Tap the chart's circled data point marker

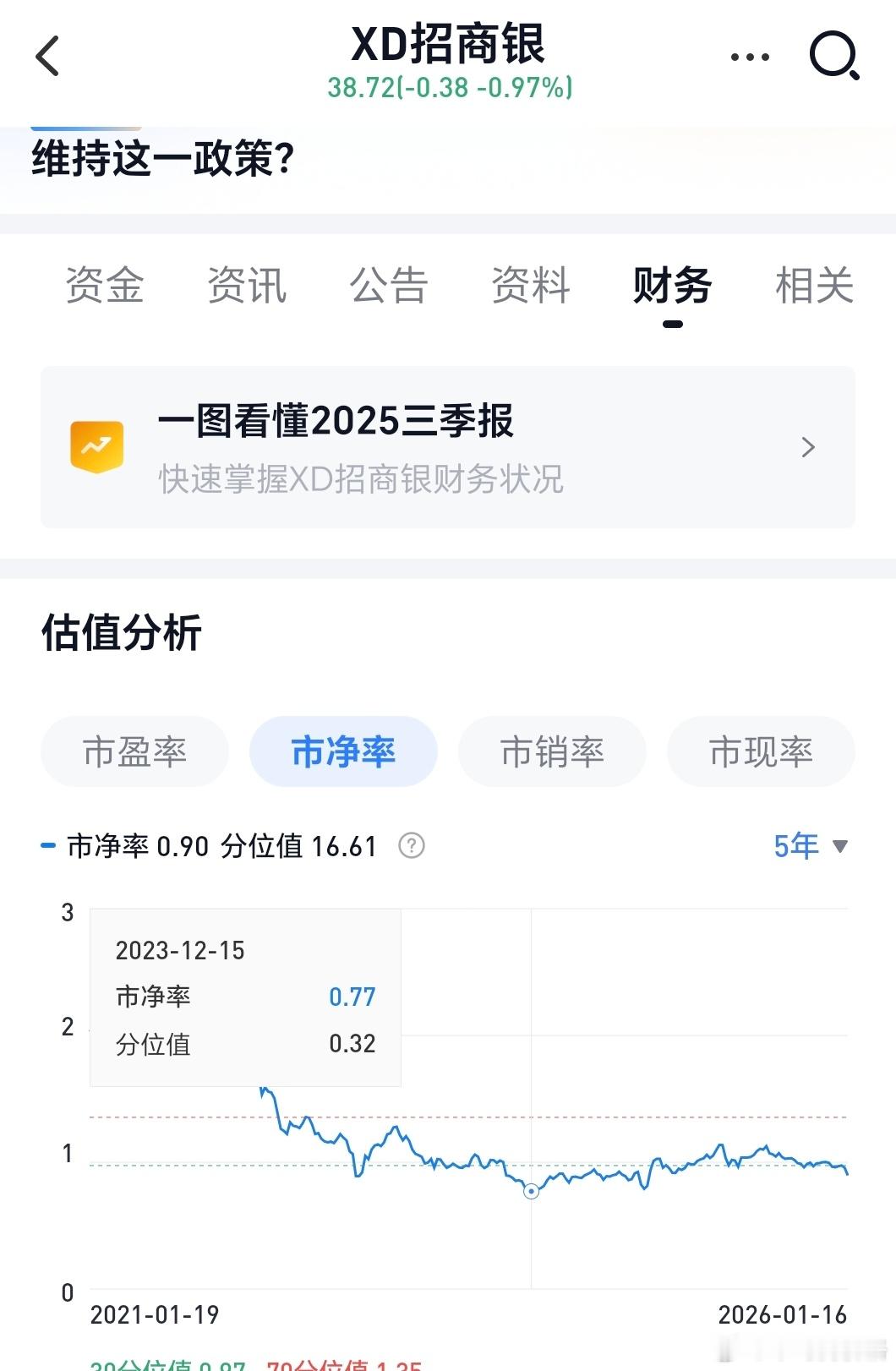coord(532,1192)
